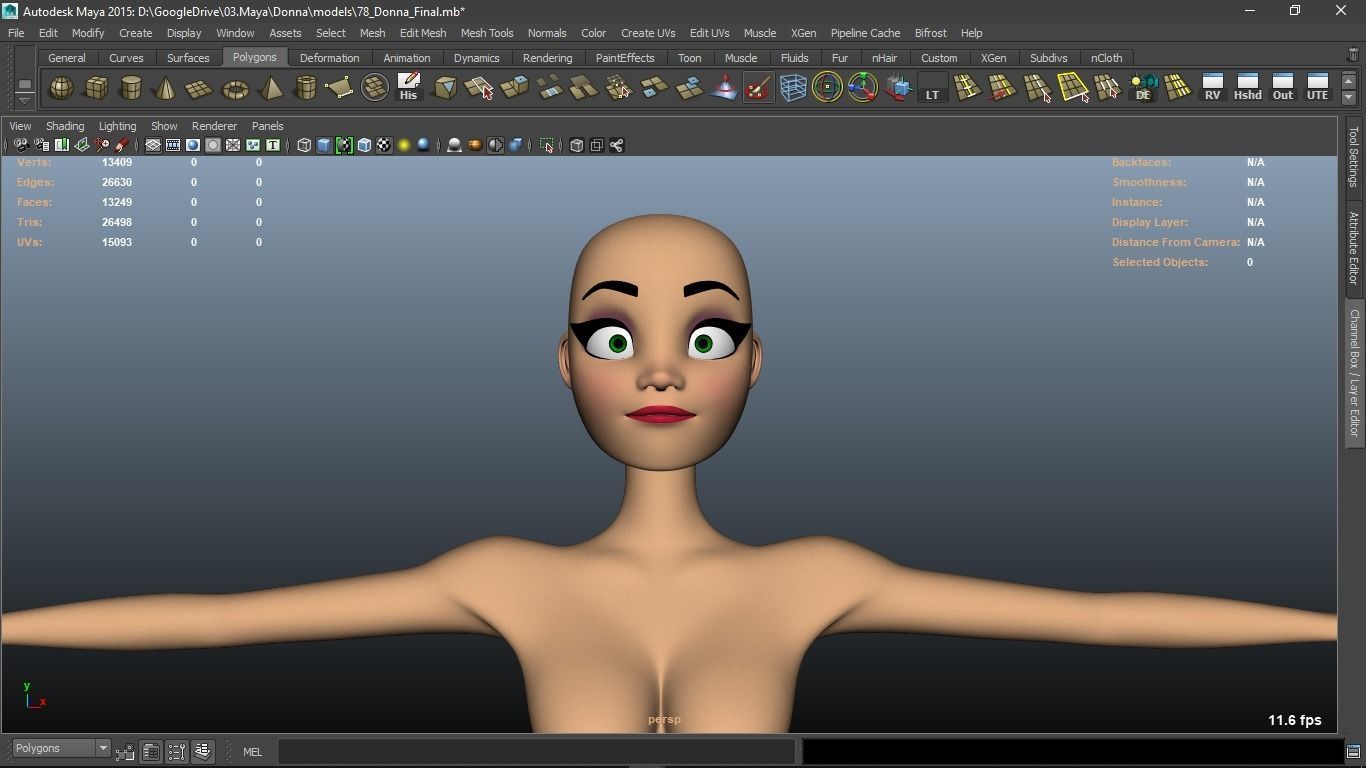Create a polygon pipe from the shelf
1366x768 pixels.
pos(305,88)
